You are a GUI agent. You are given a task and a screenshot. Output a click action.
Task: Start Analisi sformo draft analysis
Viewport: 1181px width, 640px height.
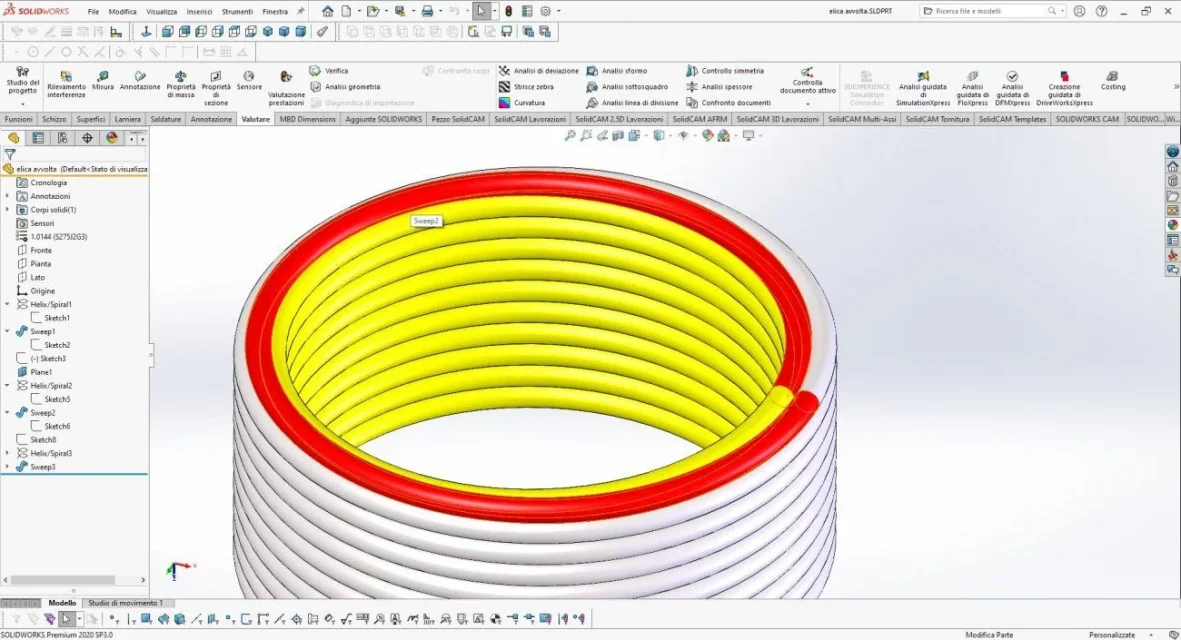[x=616, y=71]
